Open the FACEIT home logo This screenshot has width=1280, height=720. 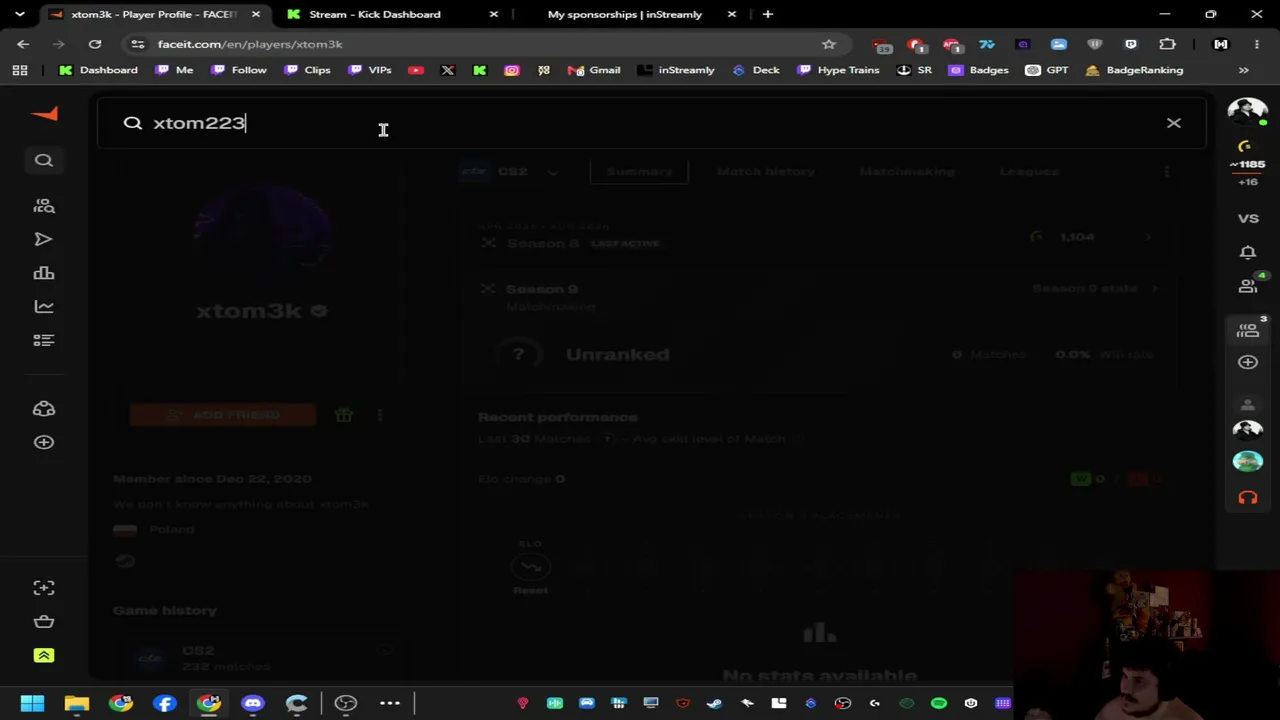[44, 114]
